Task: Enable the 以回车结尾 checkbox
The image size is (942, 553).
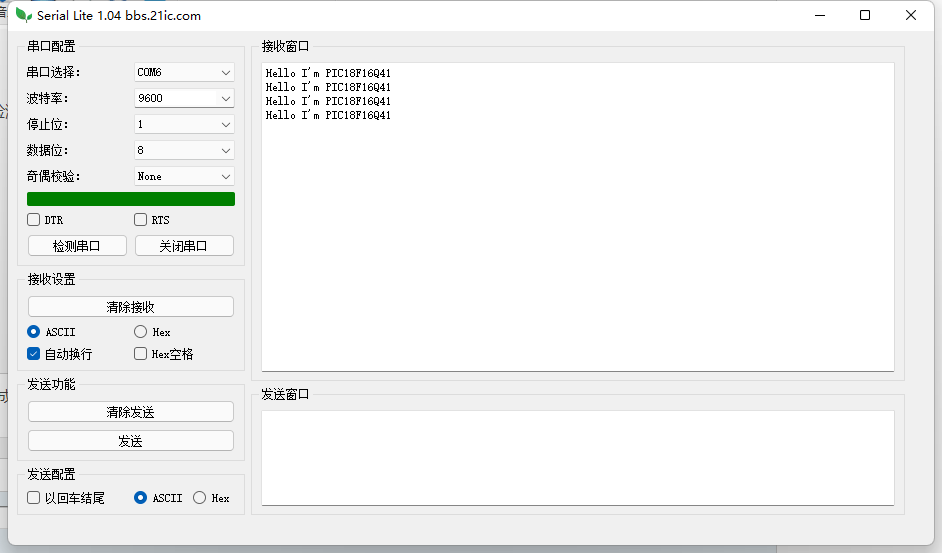Action: (x=34, y=498)
